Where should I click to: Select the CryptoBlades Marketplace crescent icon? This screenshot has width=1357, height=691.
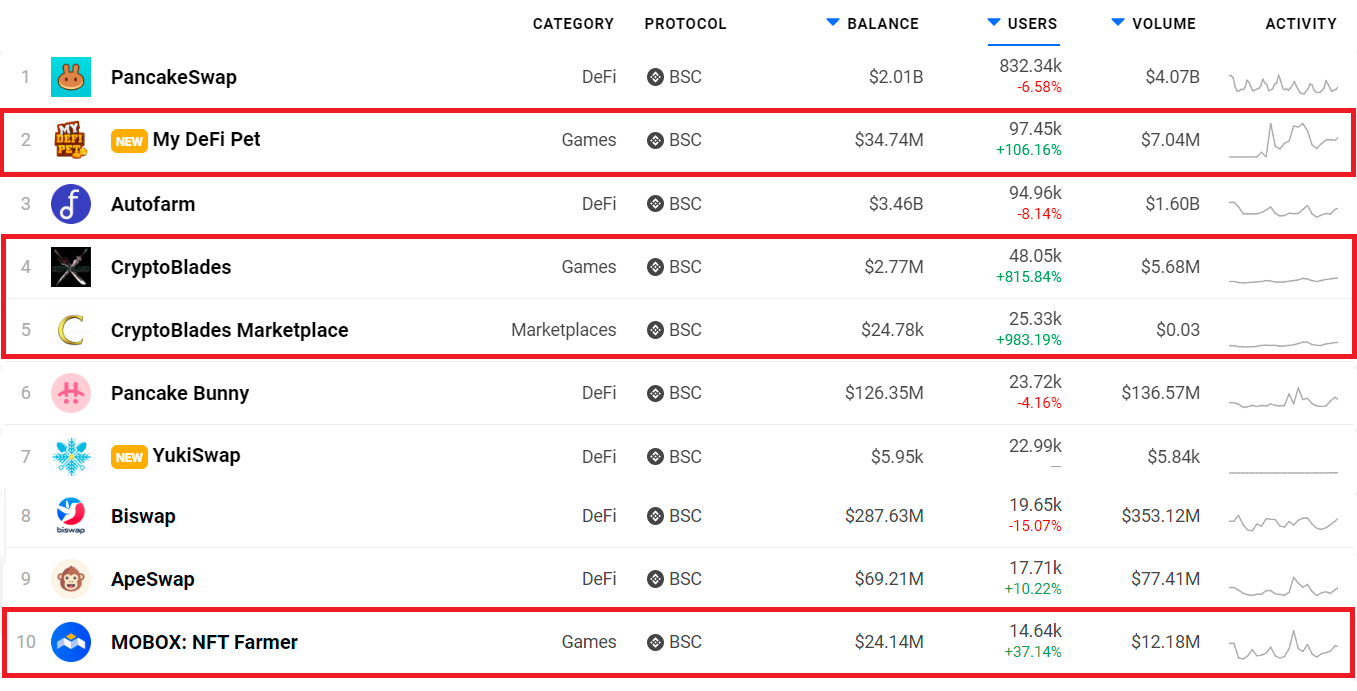pos(71,330)
